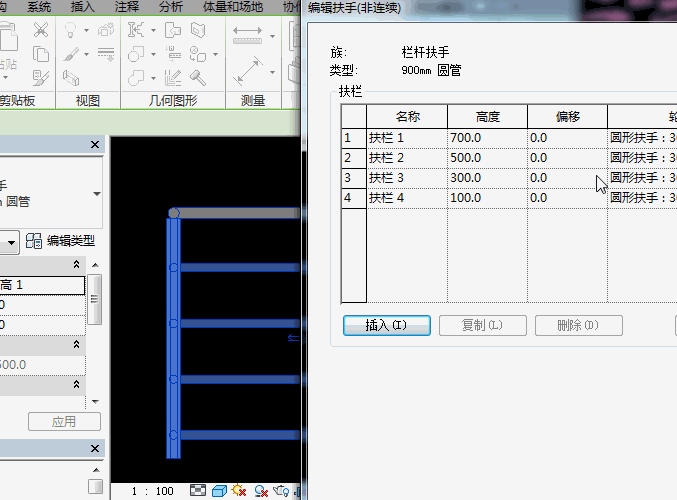Toggle the Shadows icon in the view control bar
Image resolution: width=677 pixels, height=500 pixels.
261,491
